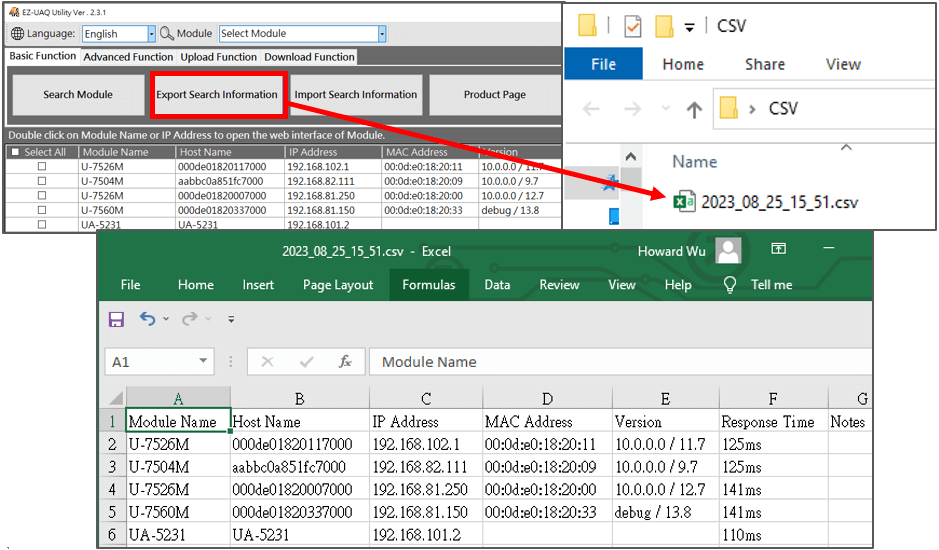Select the 2023_08_25_15_51.csv file
939x550 pixels.
767,202
